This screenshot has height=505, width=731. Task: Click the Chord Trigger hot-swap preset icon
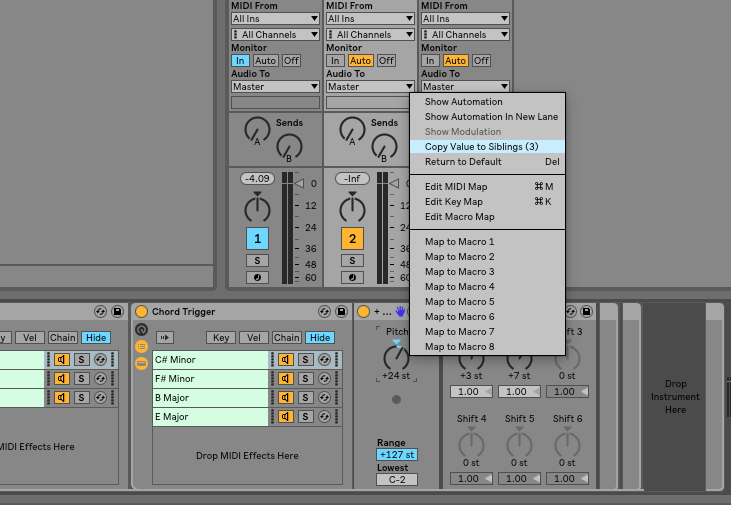point(324,311)
